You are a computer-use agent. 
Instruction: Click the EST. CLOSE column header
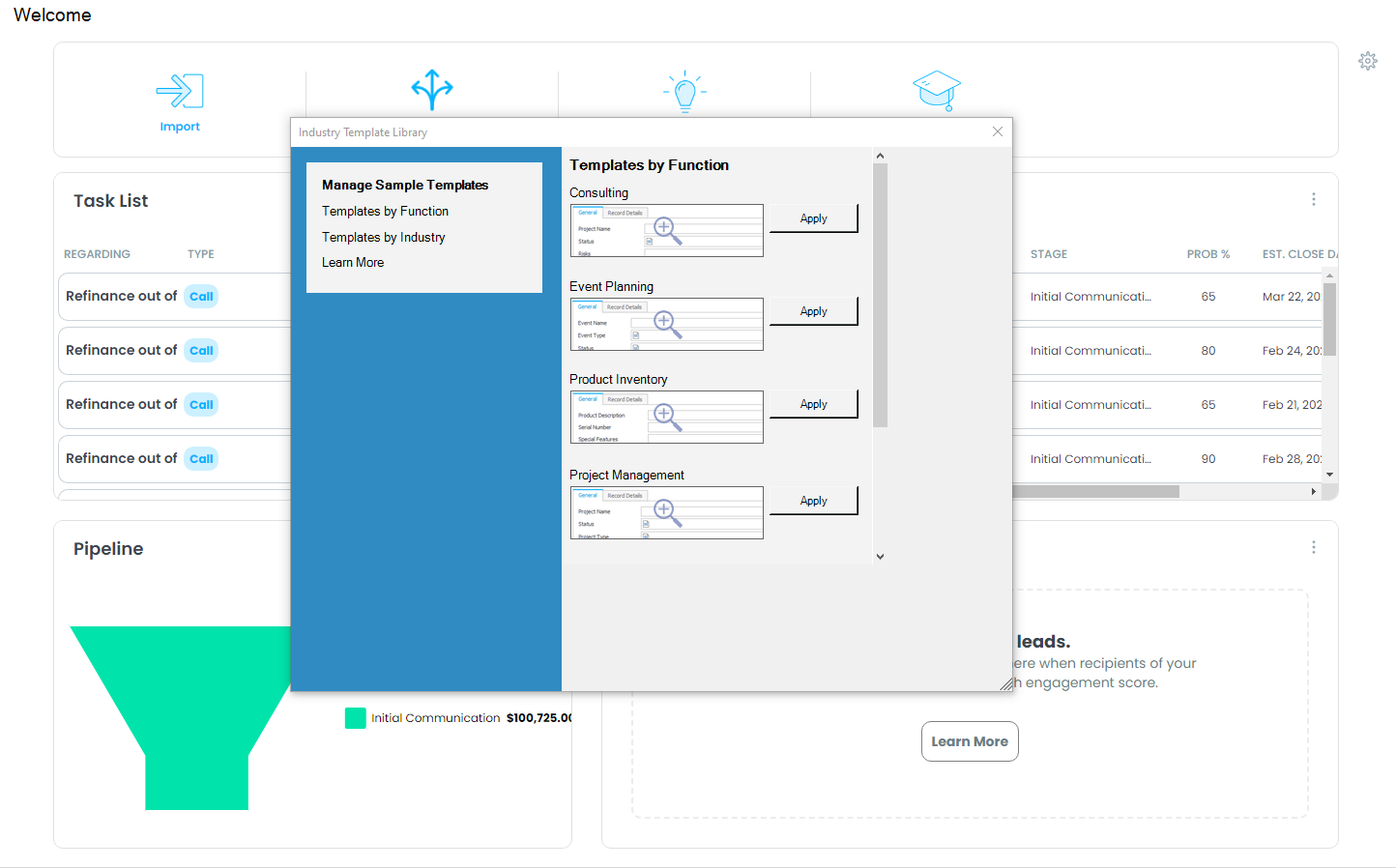[x=1299, y=254]
